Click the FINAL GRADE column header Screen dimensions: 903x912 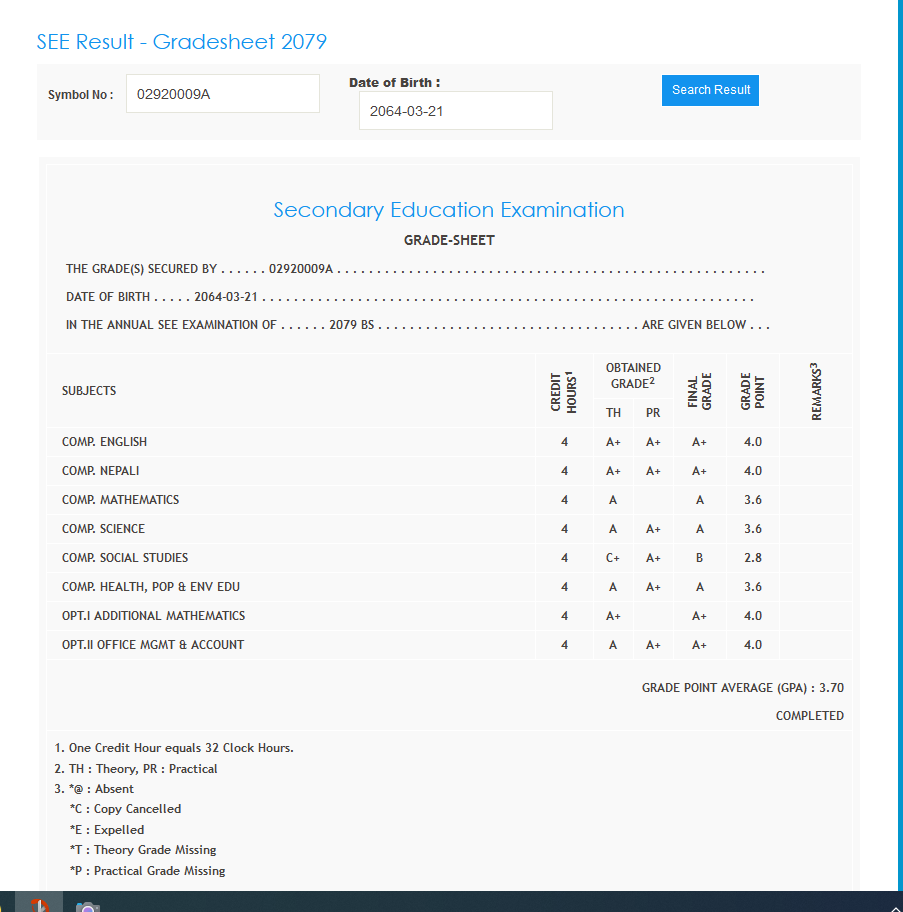699,392
